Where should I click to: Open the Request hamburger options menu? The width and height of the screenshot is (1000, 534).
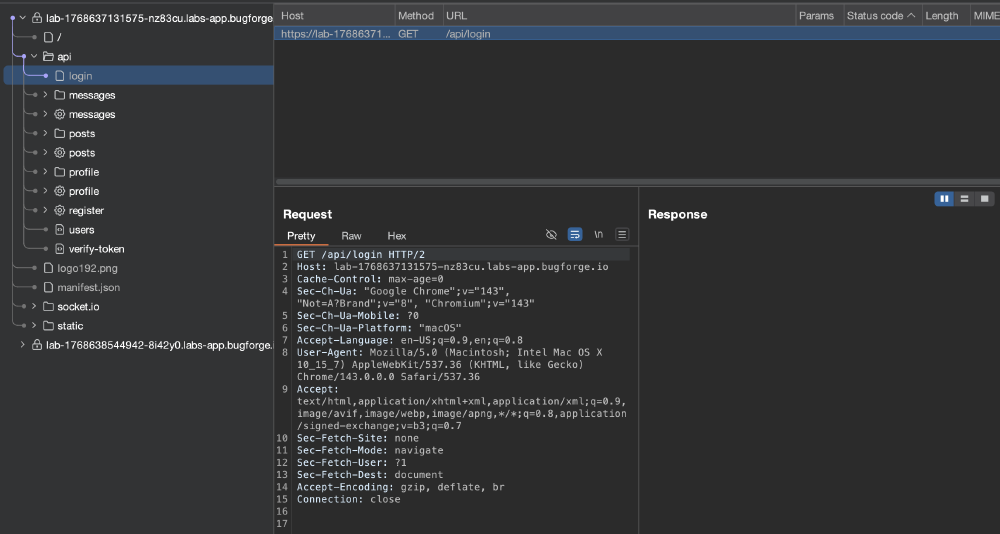tap(622, 235)
